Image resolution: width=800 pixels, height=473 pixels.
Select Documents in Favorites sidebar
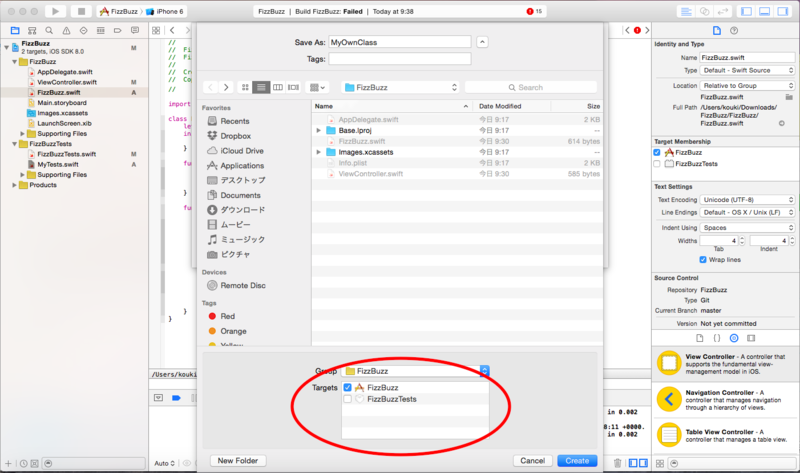click(240, 195)
